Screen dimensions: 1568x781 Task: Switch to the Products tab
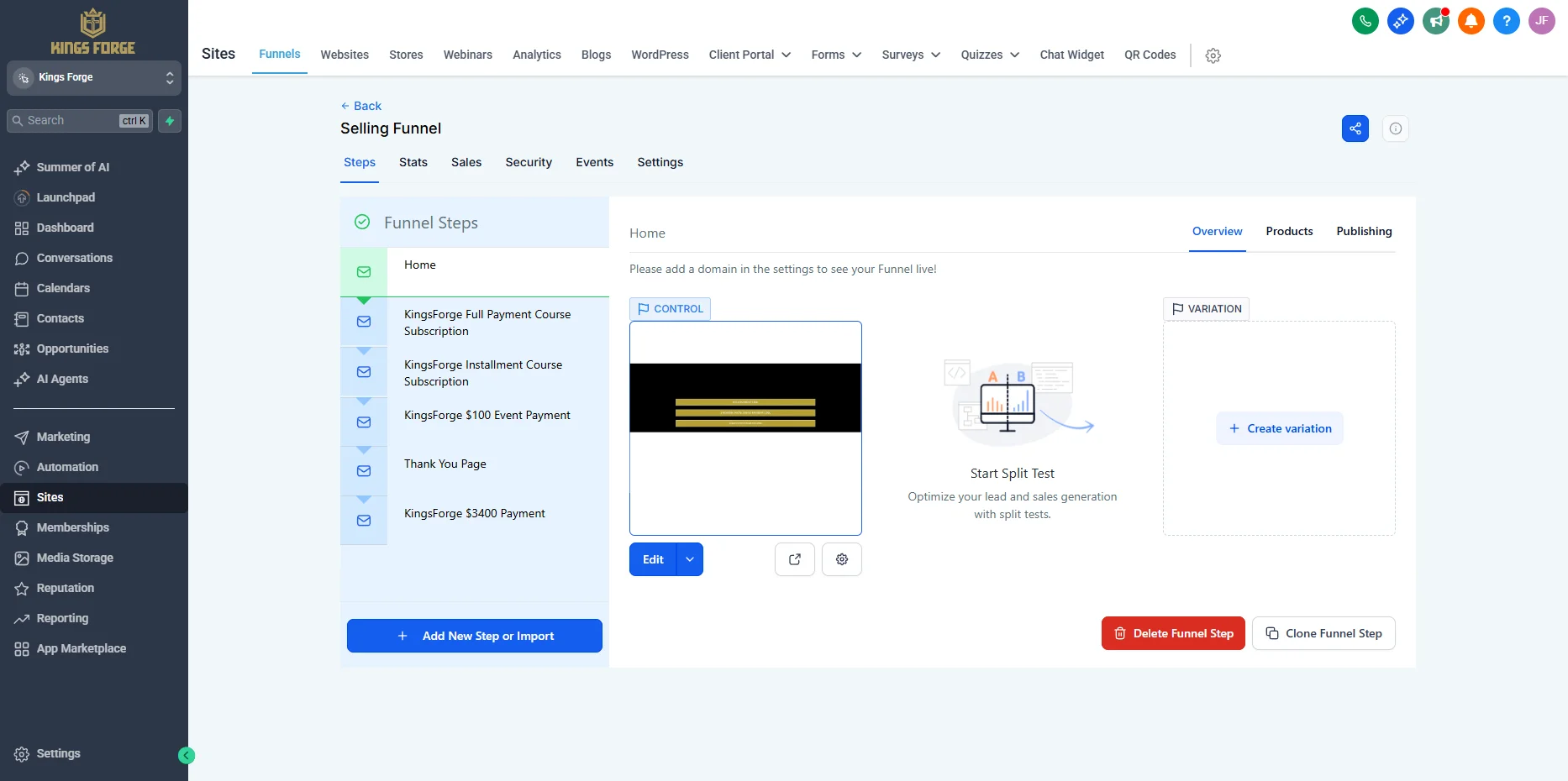coord(1289,231)
